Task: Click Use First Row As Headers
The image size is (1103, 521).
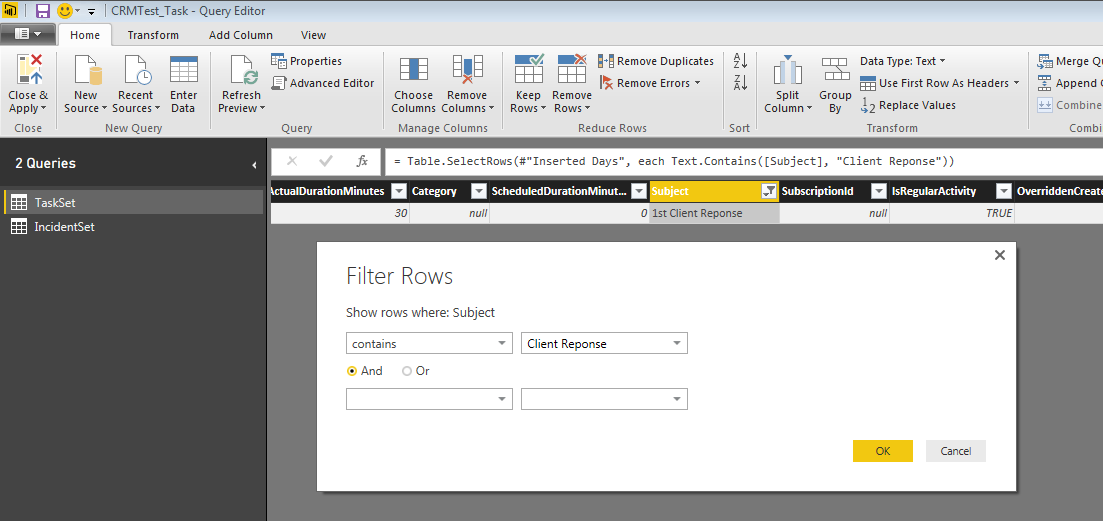Action: (x=940, y=83)
